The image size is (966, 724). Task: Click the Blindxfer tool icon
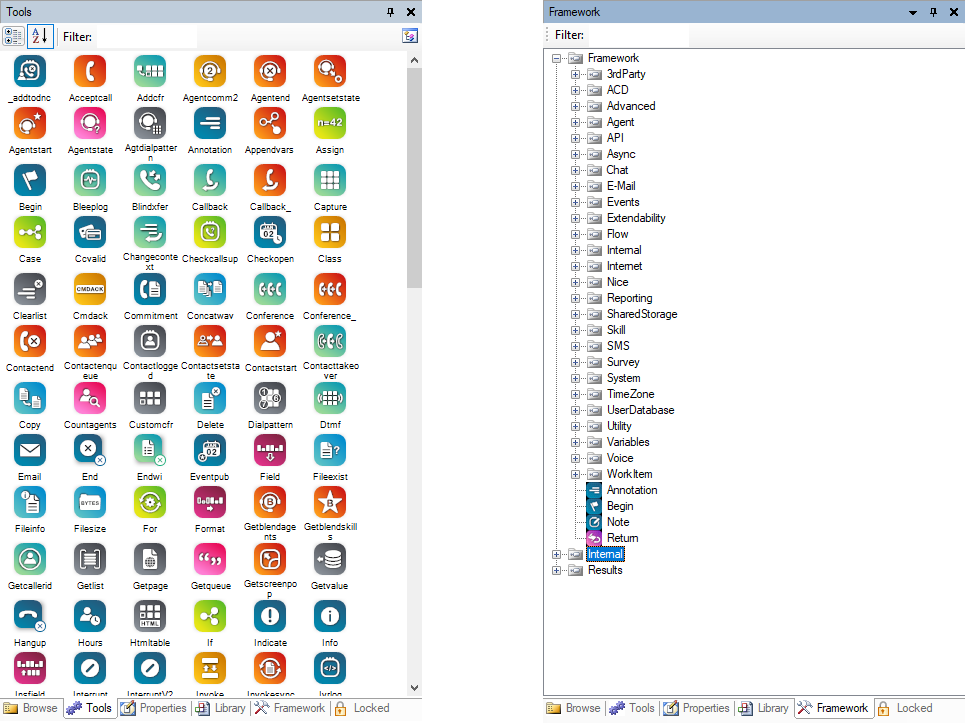pos(150,180)
